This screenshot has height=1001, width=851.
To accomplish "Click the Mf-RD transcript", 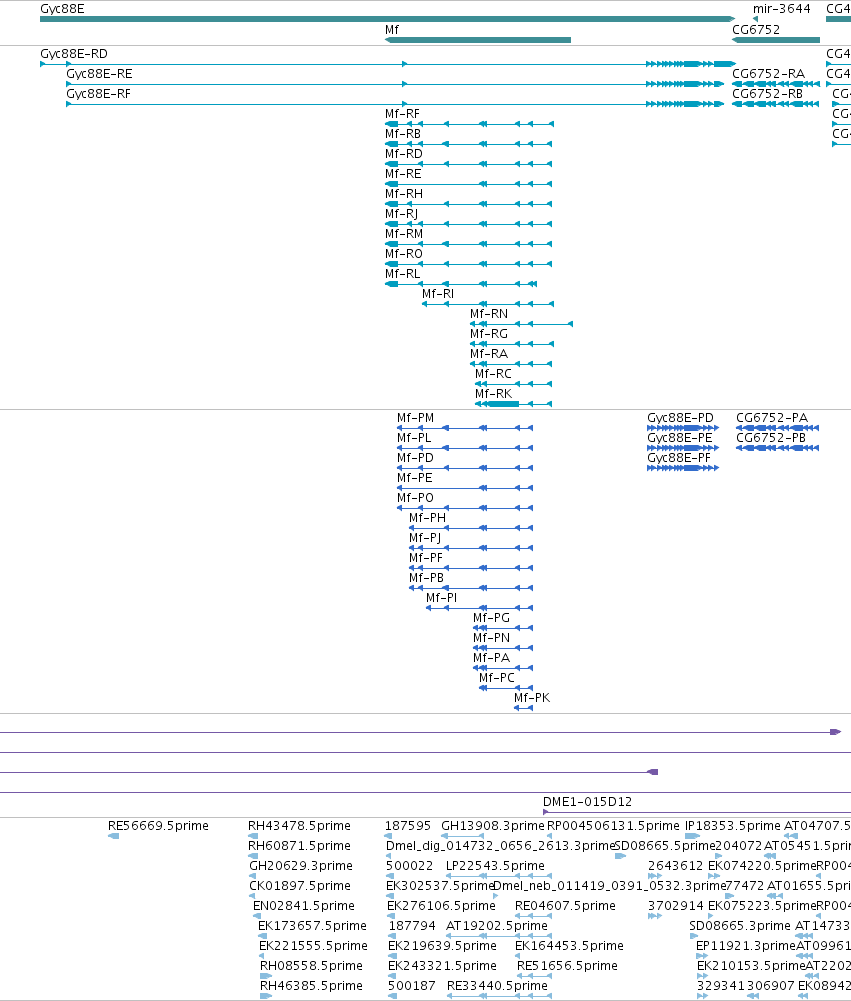I will coord(469,164).
